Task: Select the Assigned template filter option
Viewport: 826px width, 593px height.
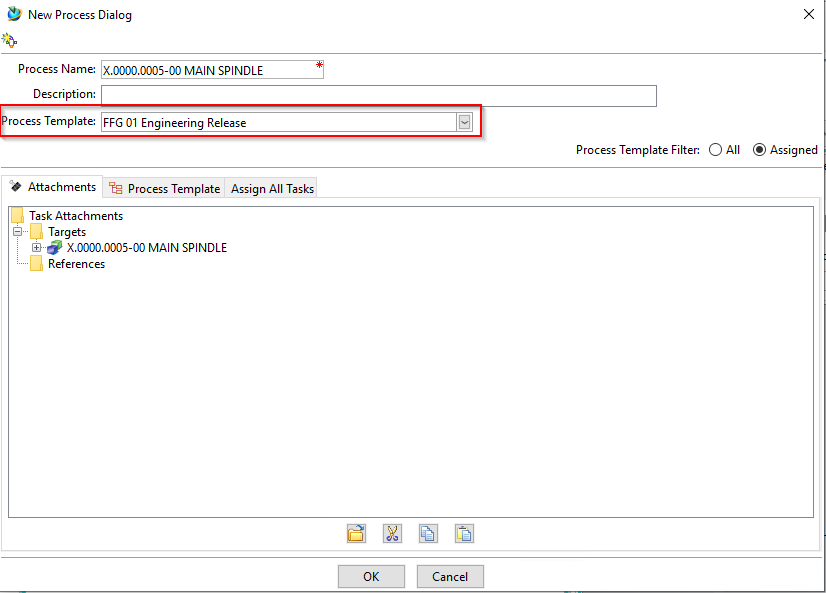Action: coord(759,150)
